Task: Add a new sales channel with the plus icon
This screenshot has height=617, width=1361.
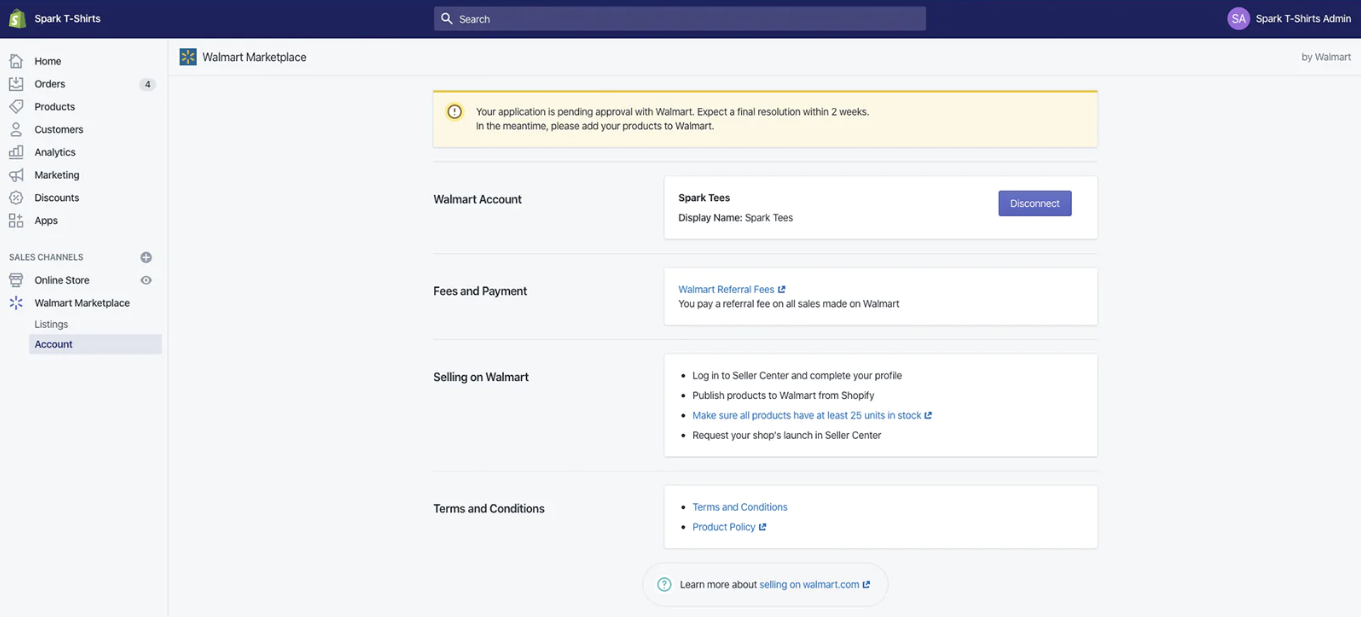Action: pyautogui.click(x=145, y=257)
